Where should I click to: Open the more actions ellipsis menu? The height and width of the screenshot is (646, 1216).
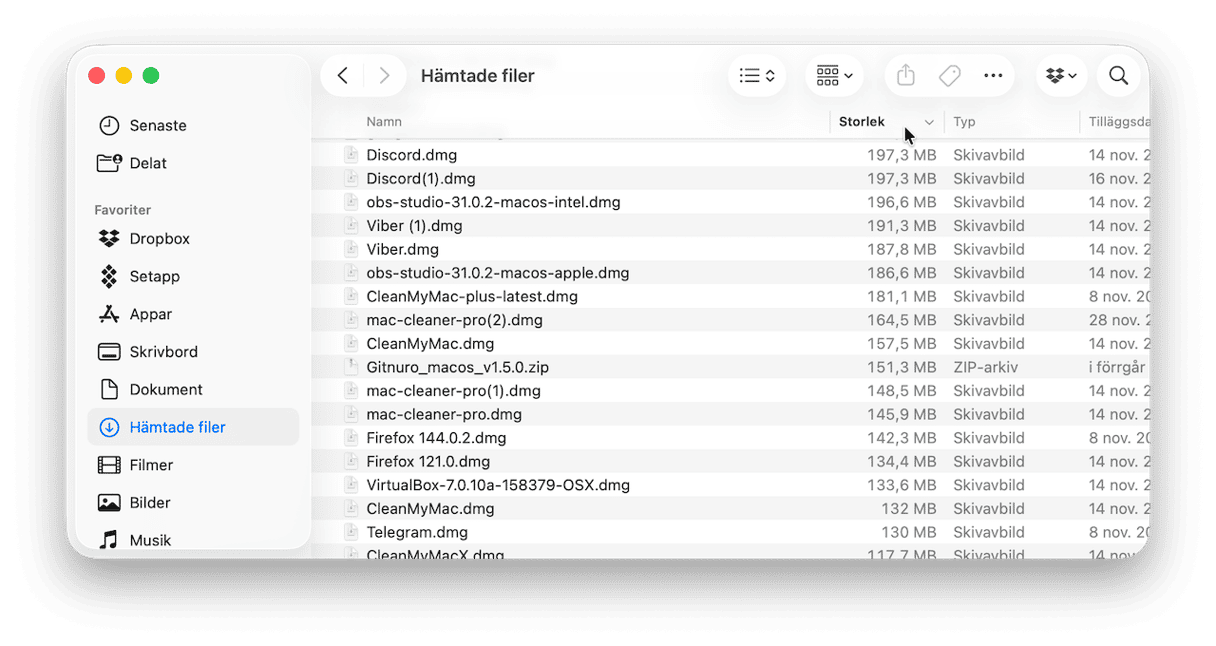tap(993, 76)
